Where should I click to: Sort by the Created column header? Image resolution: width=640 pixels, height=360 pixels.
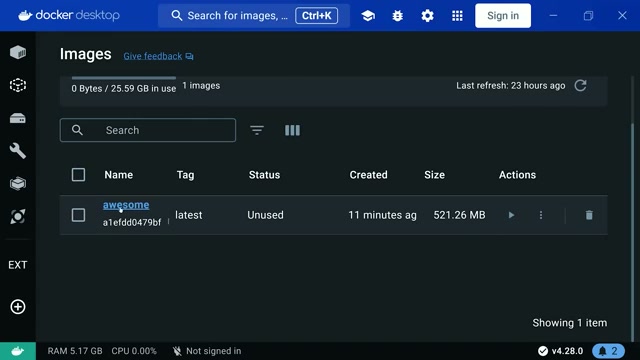pos(369,175)
